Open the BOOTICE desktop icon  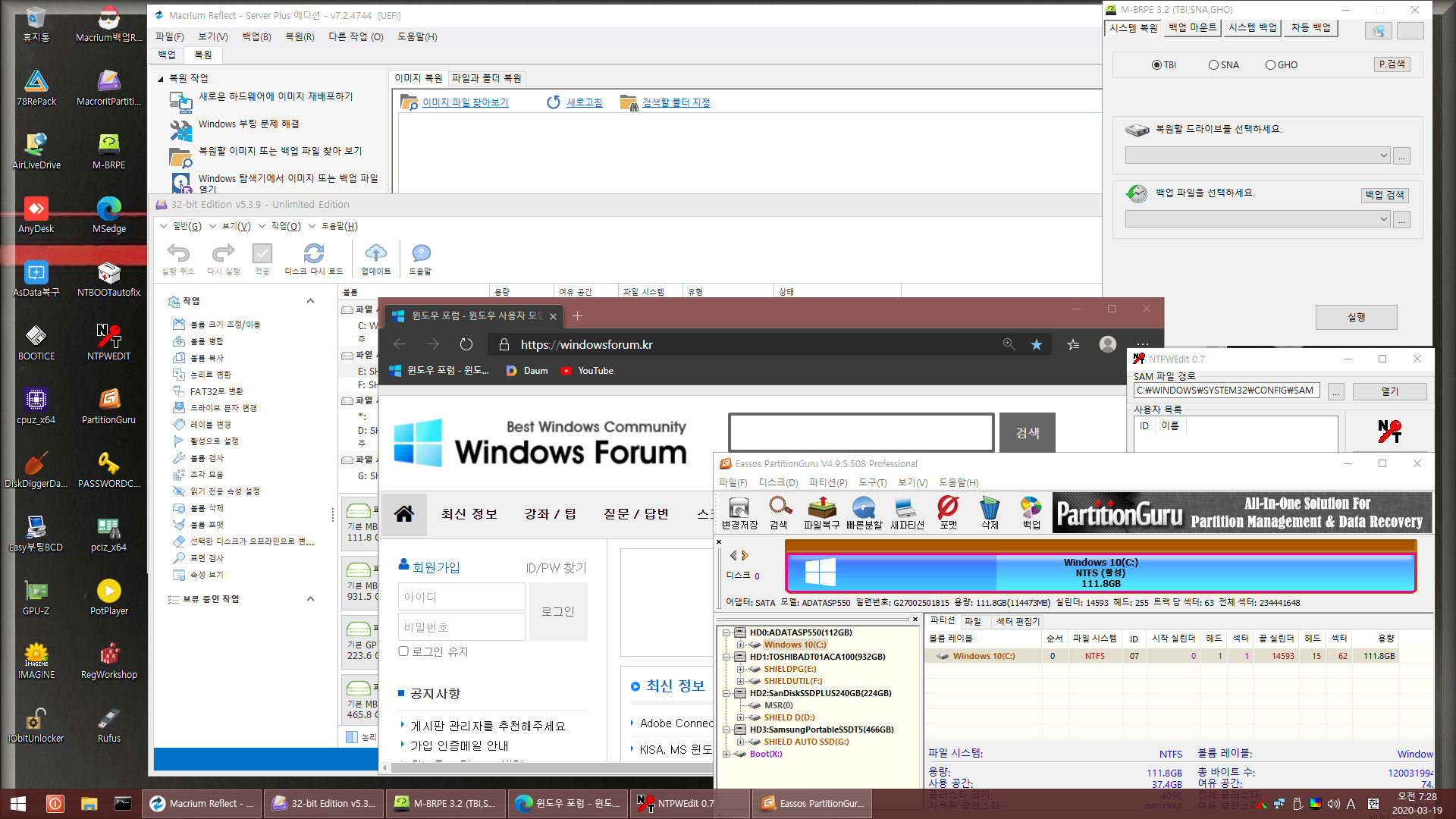tap(36, 343)
